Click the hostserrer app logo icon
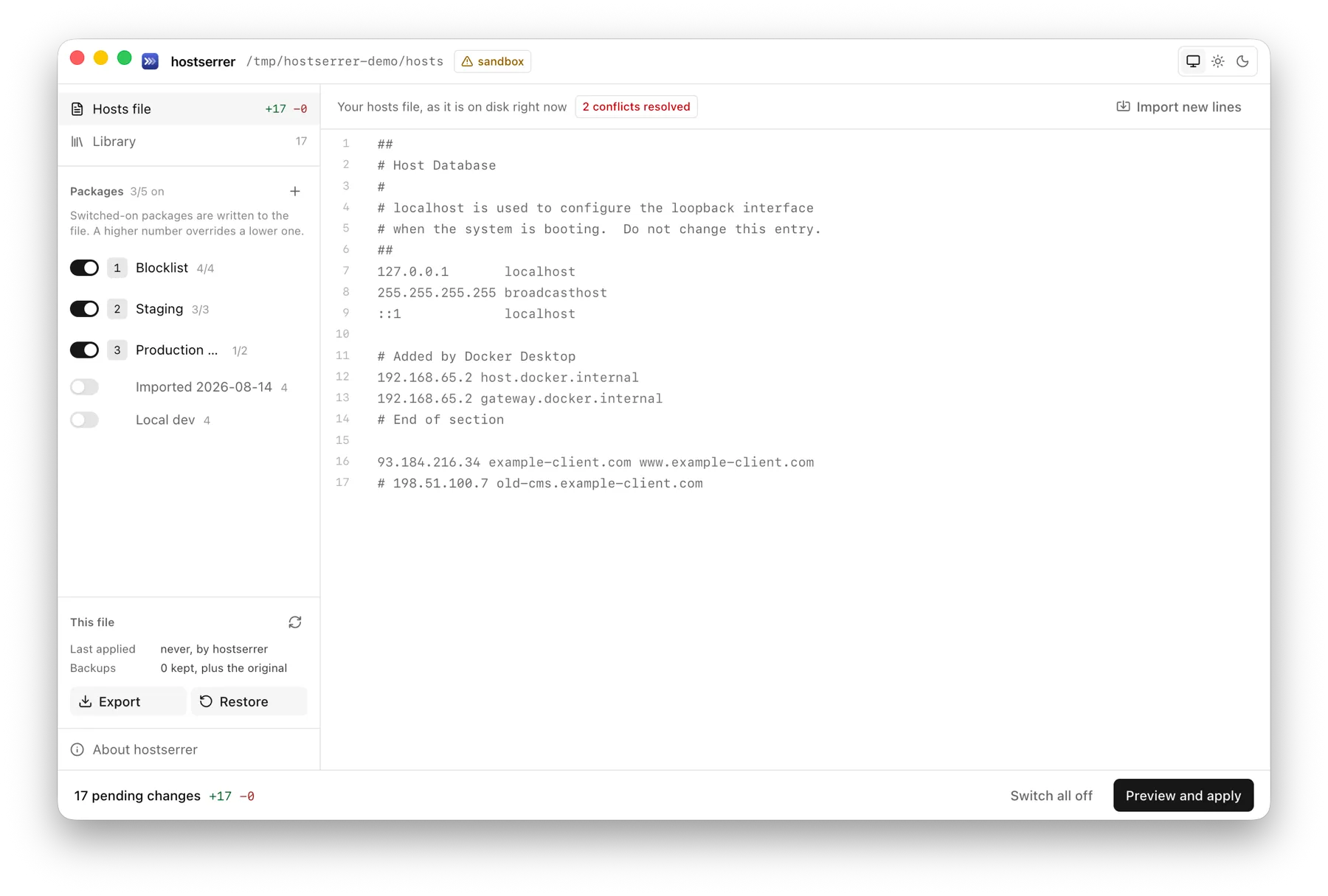The height and width of the screenshot is (896, 1328). (x=151, y=61)
